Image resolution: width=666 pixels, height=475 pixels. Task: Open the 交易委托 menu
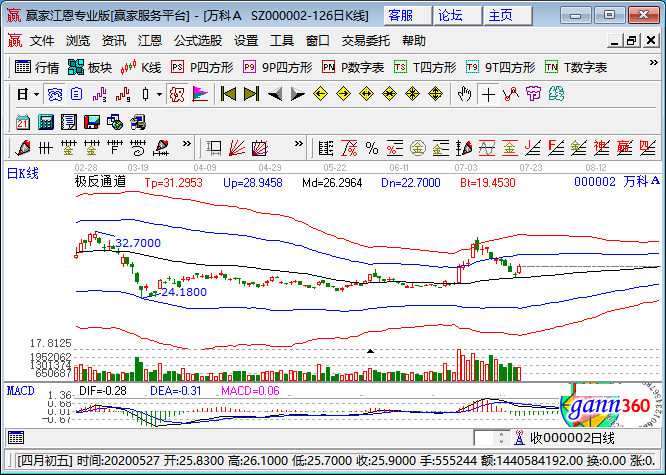pos(365,41)
